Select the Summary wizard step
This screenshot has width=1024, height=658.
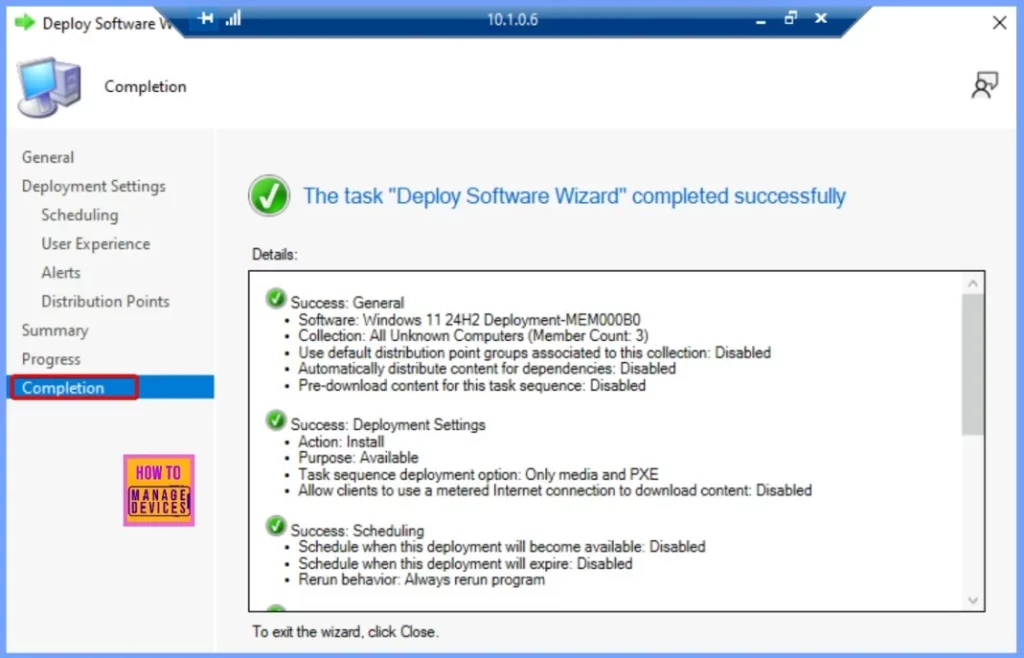[55, 330]
